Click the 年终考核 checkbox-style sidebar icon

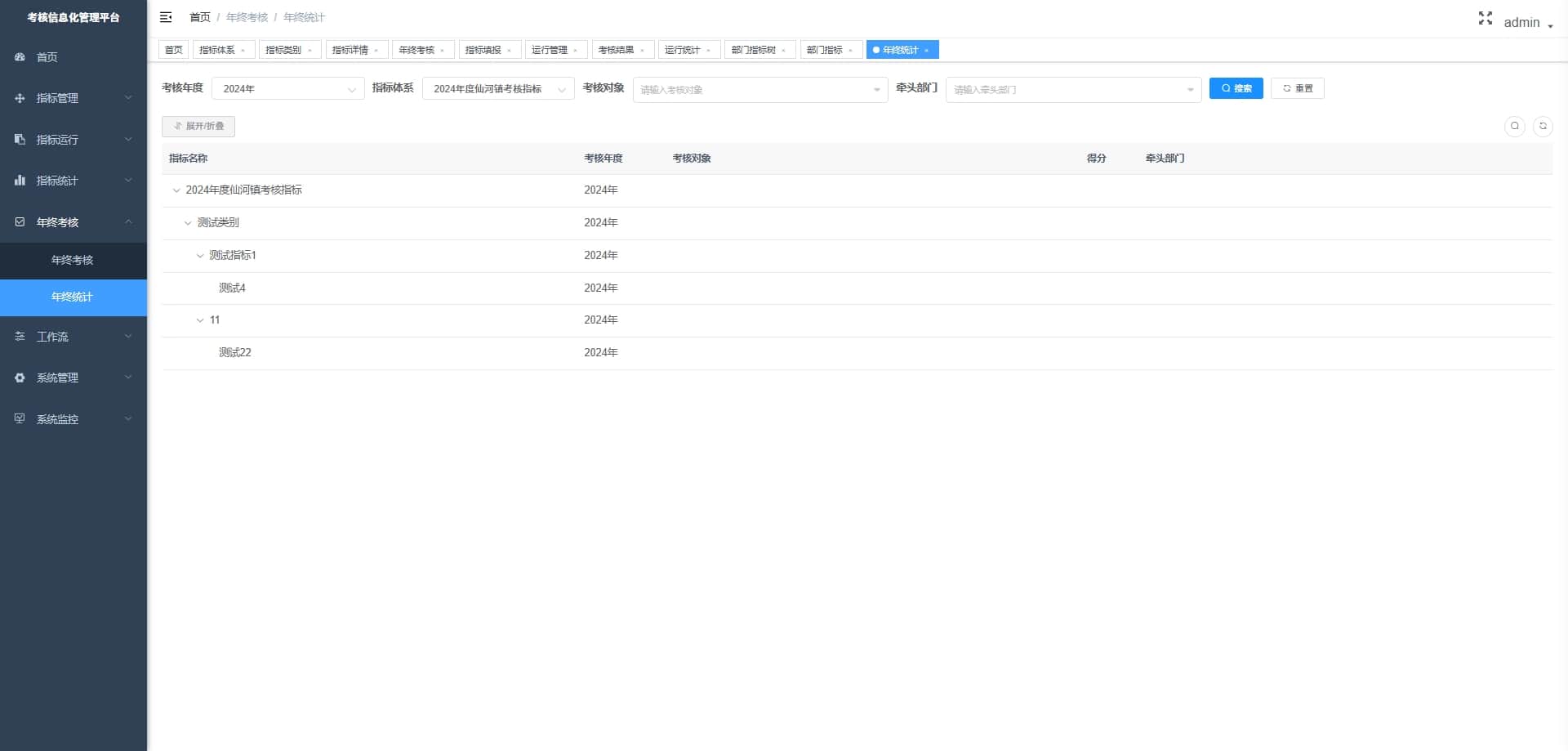(x=20, y=222)
